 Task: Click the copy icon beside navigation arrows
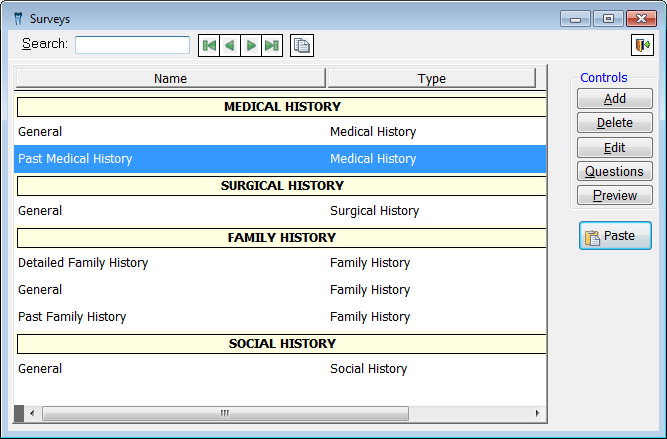(x=302, y=45)
